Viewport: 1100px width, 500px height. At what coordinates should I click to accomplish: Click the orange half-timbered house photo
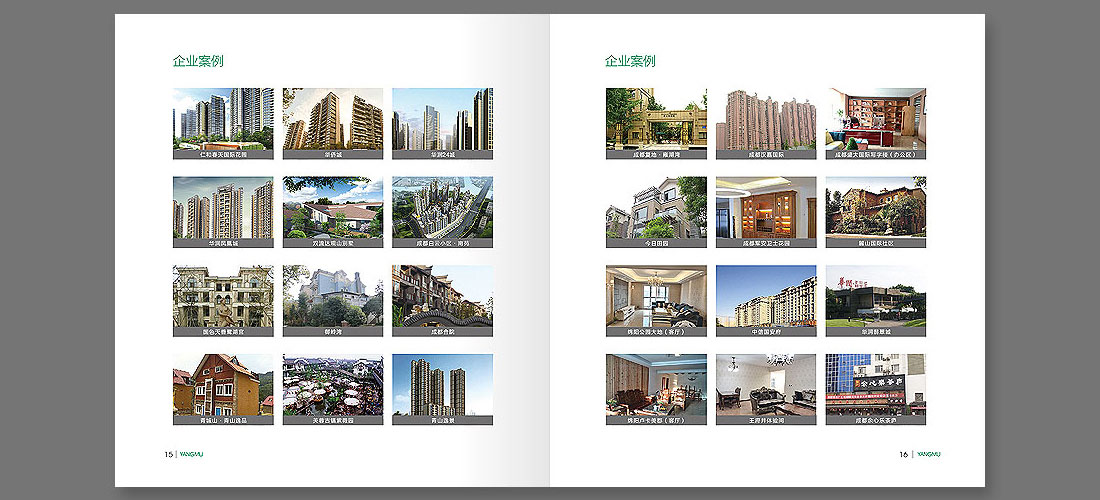click(223, 384)
